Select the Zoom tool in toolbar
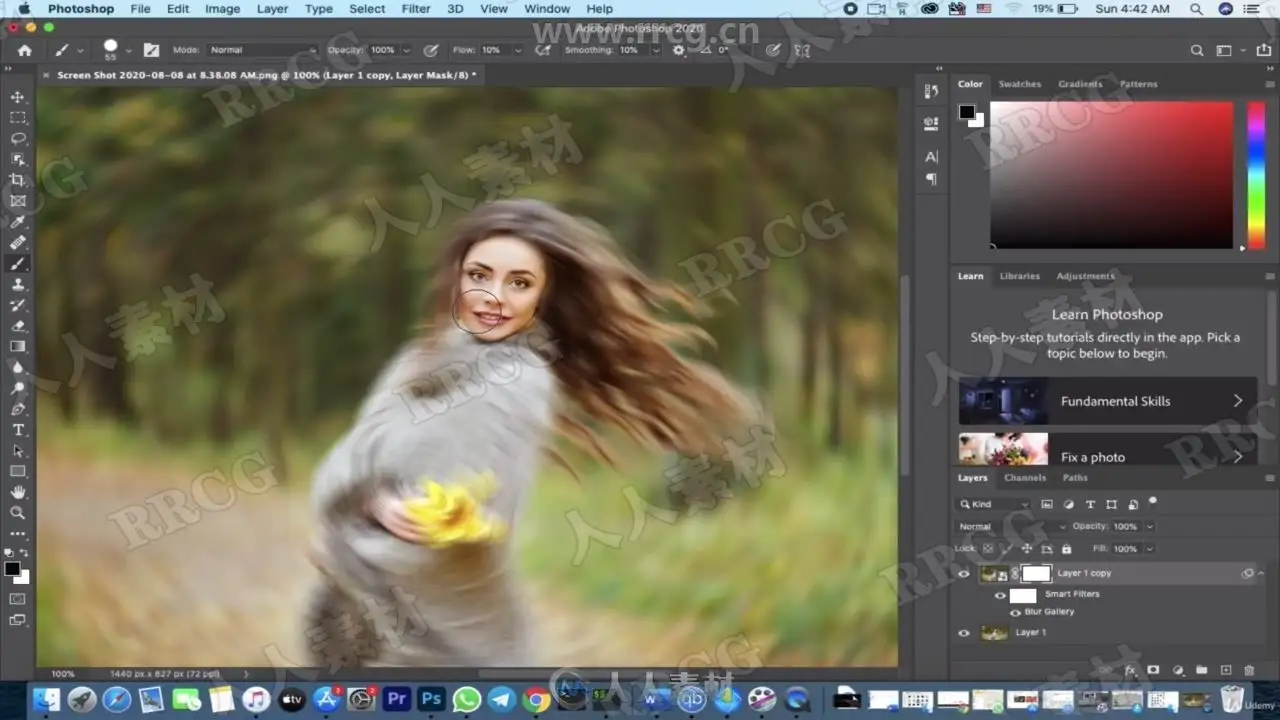Image resolution: width=1280 pixels, height=720 pixels. [x=18, y=513]
